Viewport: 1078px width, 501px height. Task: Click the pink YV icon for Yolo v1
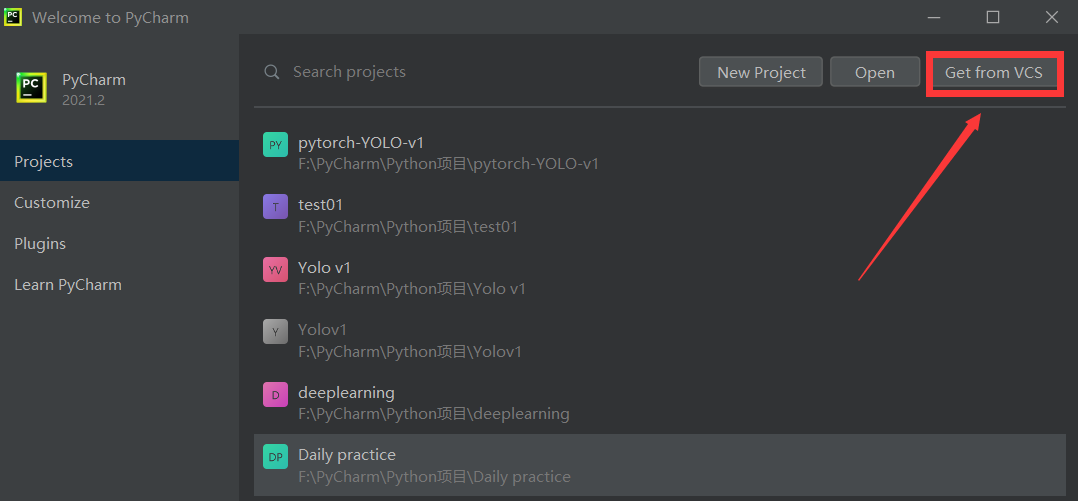(x=275, y=269)
